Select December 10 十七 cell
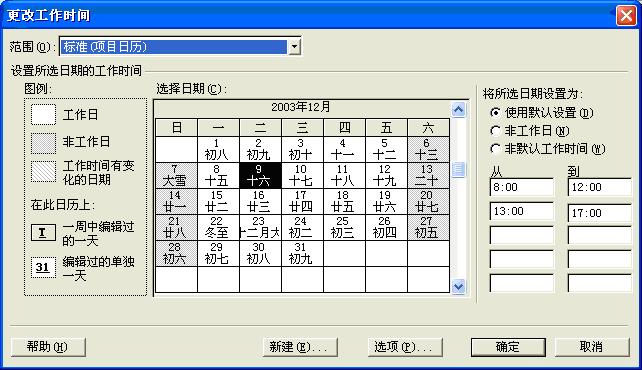This screenshot has height=370, width=642. (303, 176)
